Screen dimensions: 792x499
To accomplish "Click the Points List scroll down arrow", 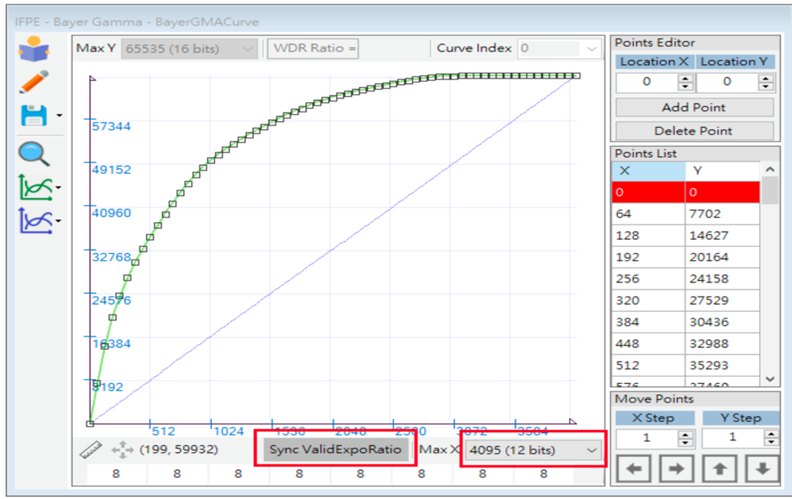I will click(770, 379).
